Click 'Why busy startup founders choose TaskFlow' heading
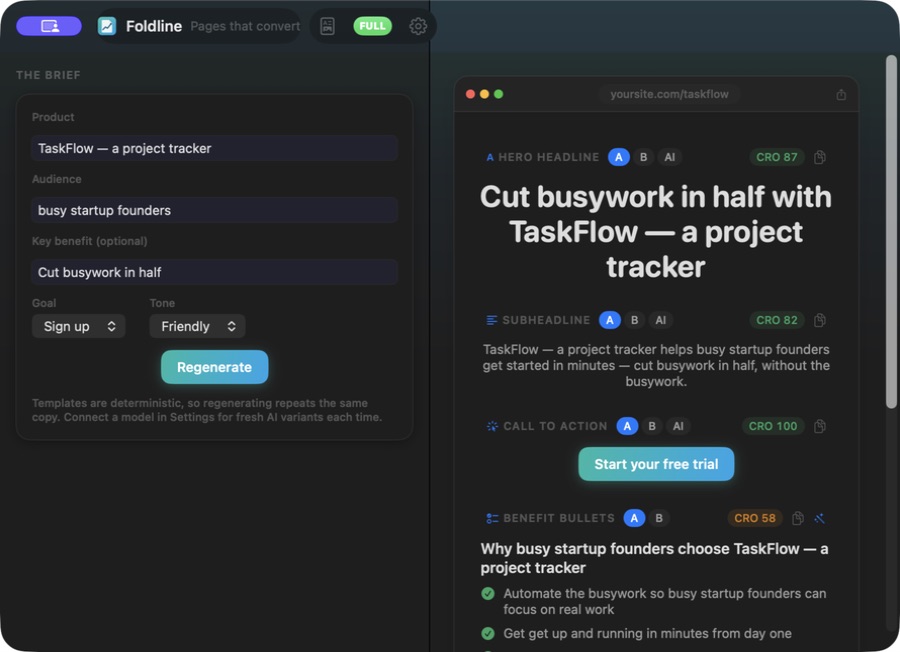900x652 pixels. pos(654,558)
